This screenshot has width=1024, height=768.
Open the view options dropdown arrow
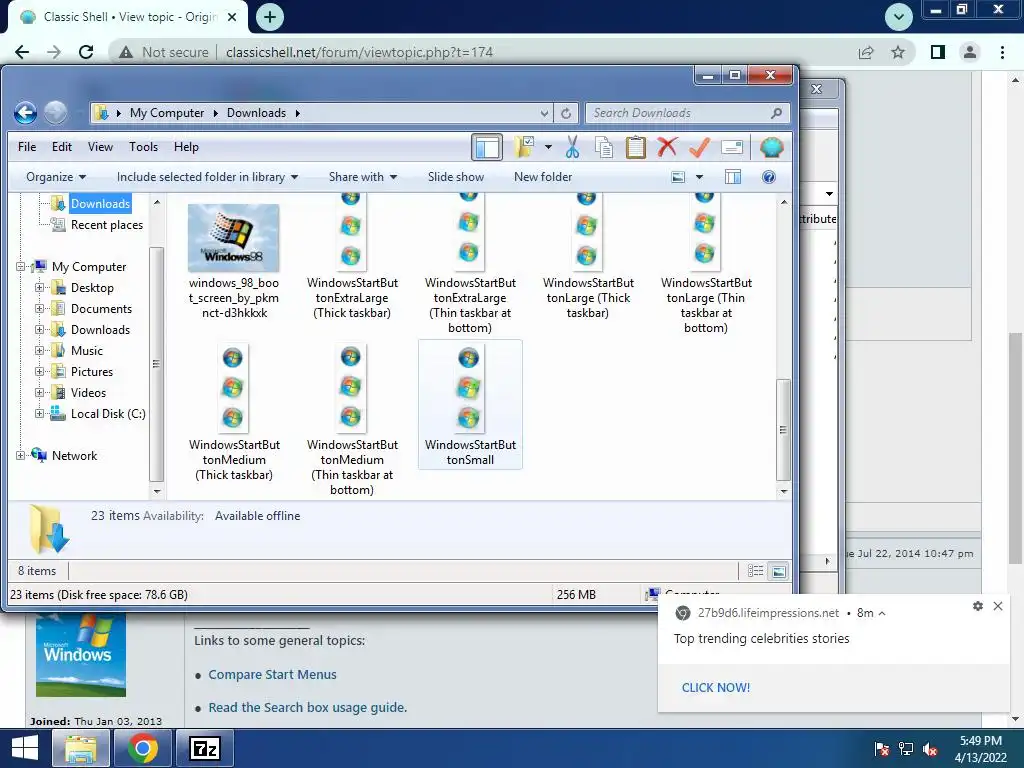699,177
